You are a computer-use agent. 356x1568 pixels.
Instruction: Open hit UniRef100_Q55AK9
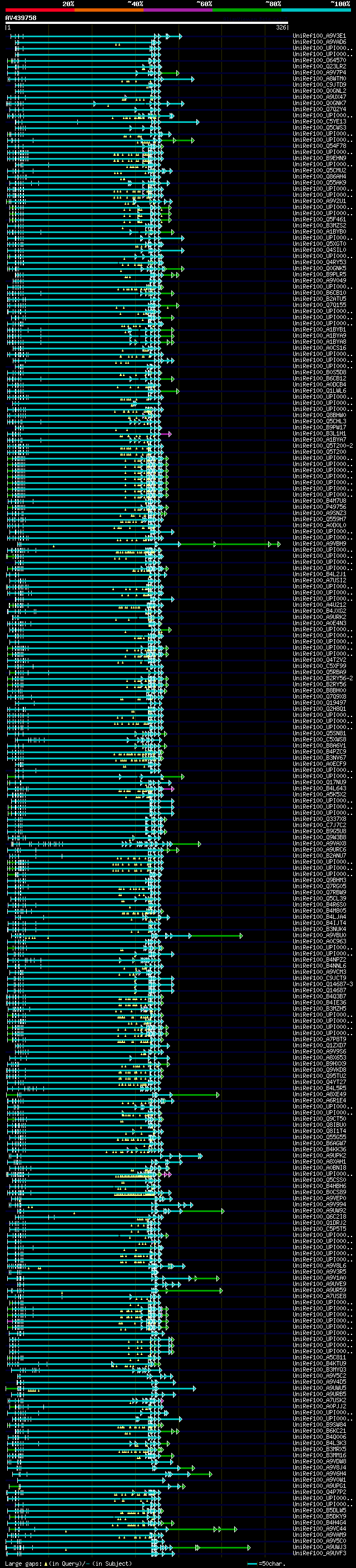319,182
